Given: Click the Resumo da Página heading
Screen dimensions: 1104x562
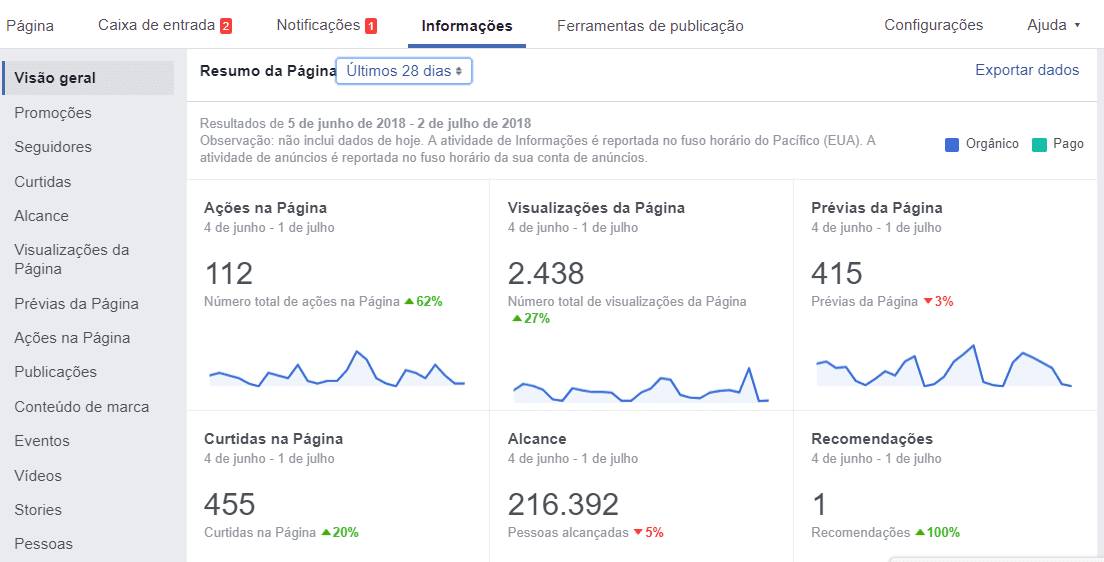Looking at the screenshot, I should pyautogui.click(x=268, y=70).
